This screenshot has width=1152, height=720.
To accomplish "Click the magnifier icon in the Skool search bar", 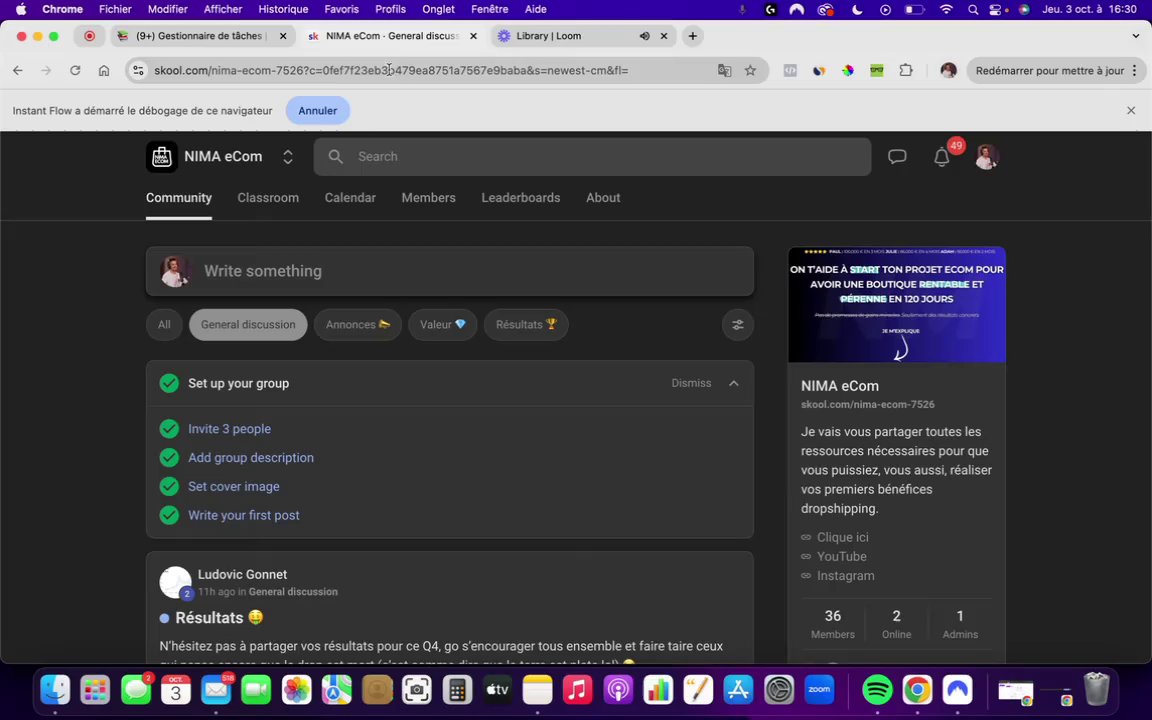I will pyautogui.click(x=336, y=156).
